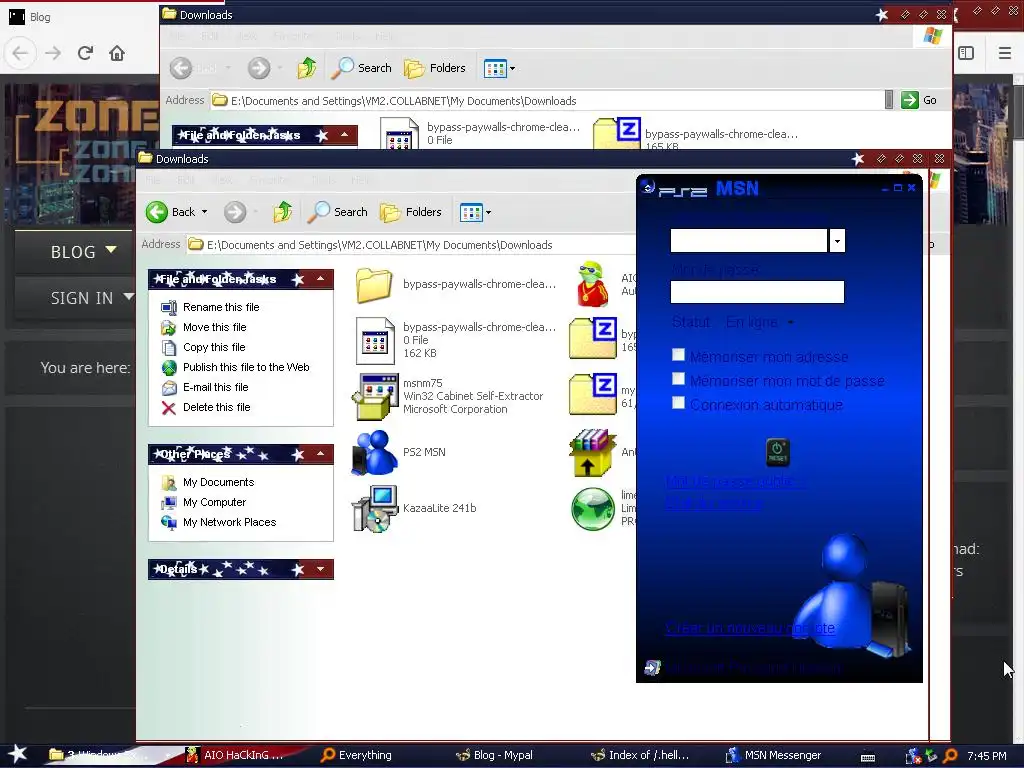The height and width of the screenshot is (768, 1024).
Task: Select the 162 KB bypass-paywalls file icon
Action: [x=375, y=340]
